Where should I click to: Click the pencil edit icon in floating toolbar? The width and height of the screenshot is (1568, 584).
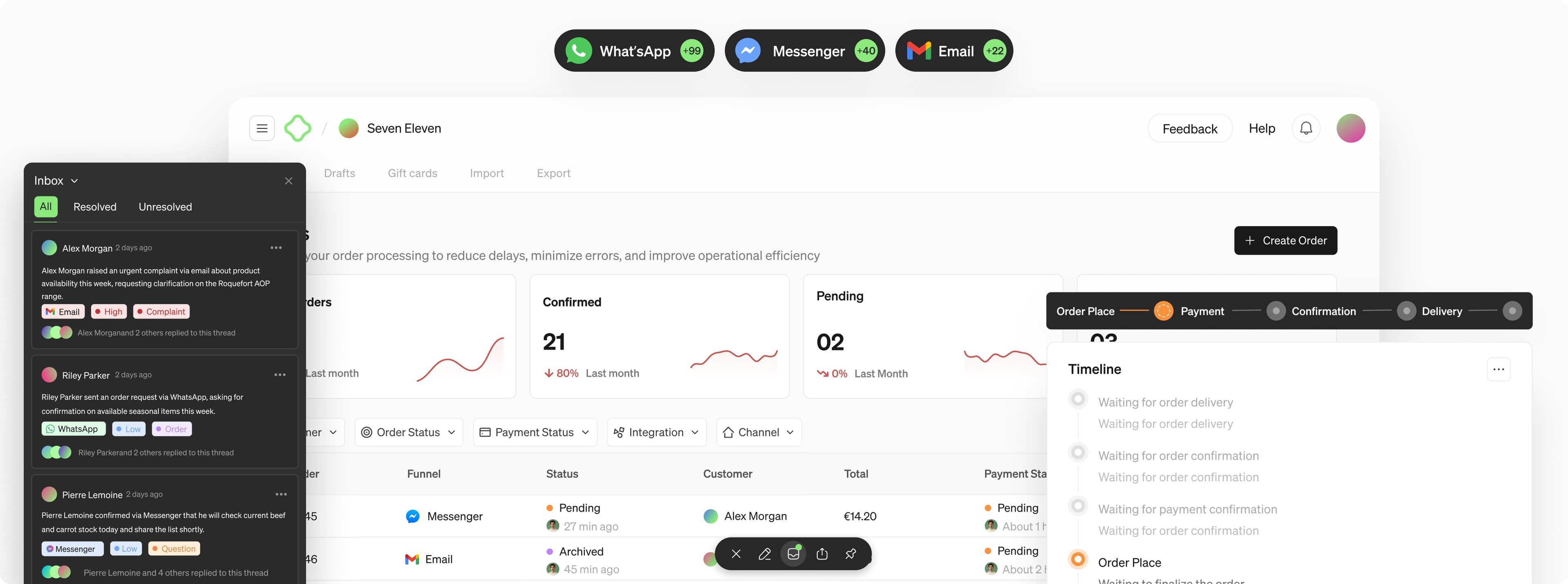point(764,553)
